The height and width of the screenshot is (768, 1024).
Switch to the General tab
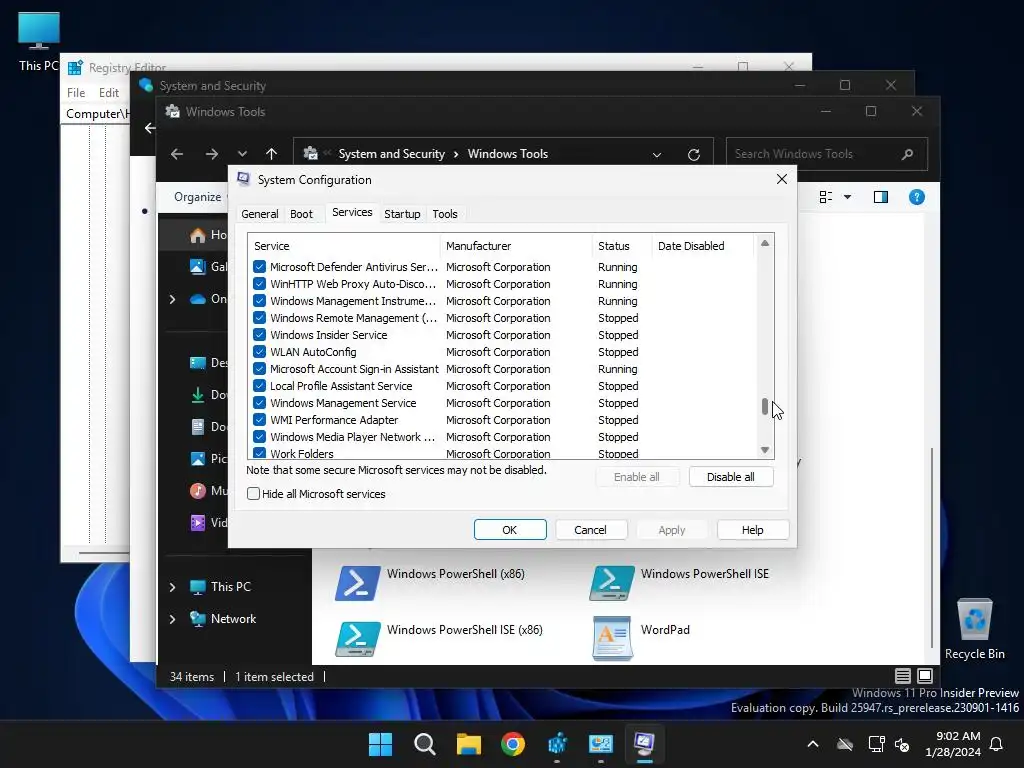coord(259,214)
